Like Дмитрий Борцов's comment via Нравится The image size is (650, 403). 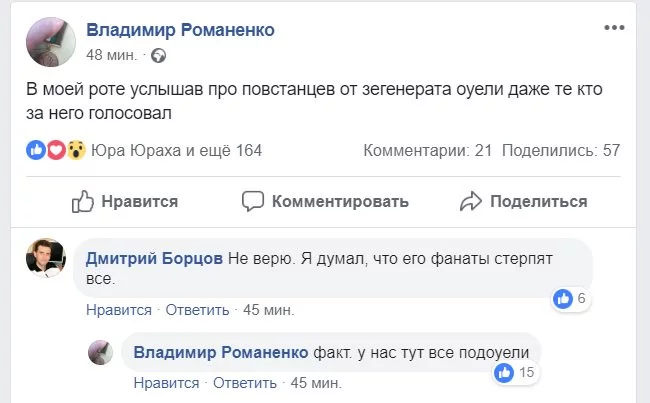pyautogui.click(x=118, y=310)
